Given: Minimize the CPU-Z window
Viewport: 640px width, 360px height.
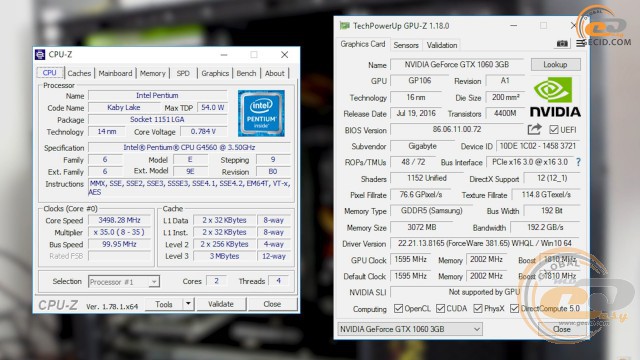Looking at the screenshot, I should coord(224,54).
